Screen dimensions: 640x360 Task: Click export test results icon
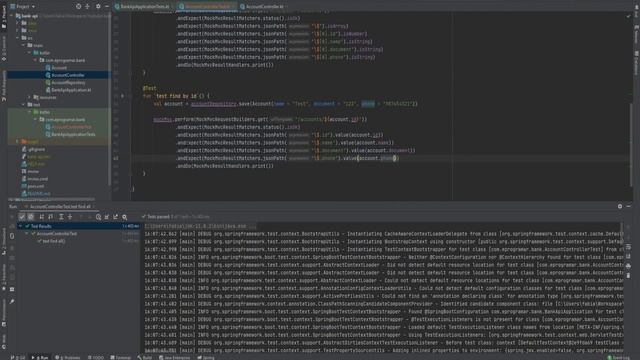coord(116,217)
